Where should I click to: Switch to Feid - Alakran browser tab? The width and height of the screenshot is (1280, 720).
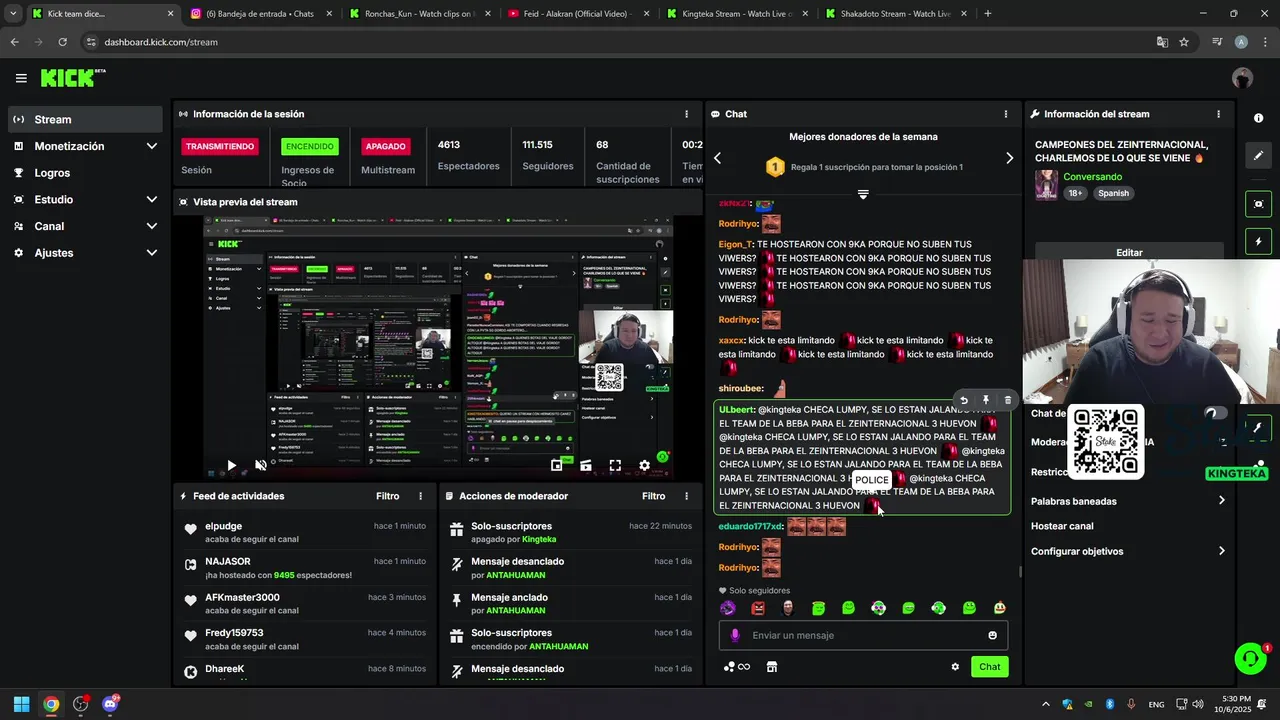[579, 14]
